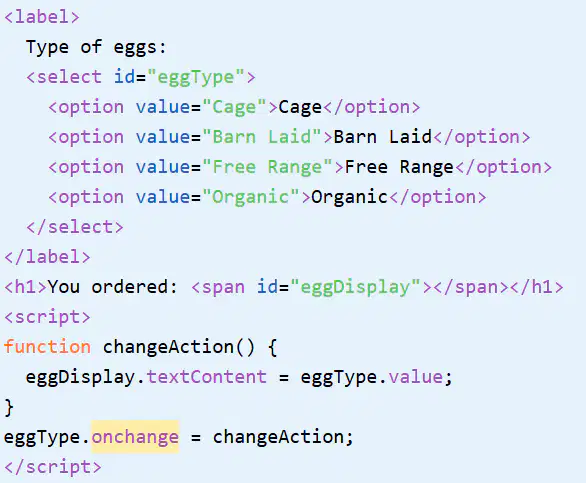586x483 pixels.
Task: Click the closing script tag
Action: [x=53, y=467]
